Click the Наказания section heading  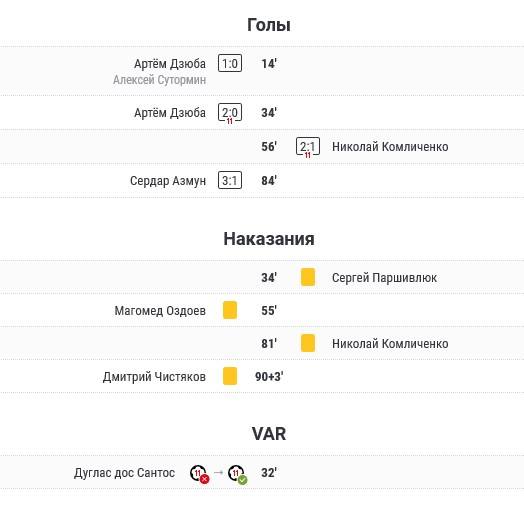[269, 239]
